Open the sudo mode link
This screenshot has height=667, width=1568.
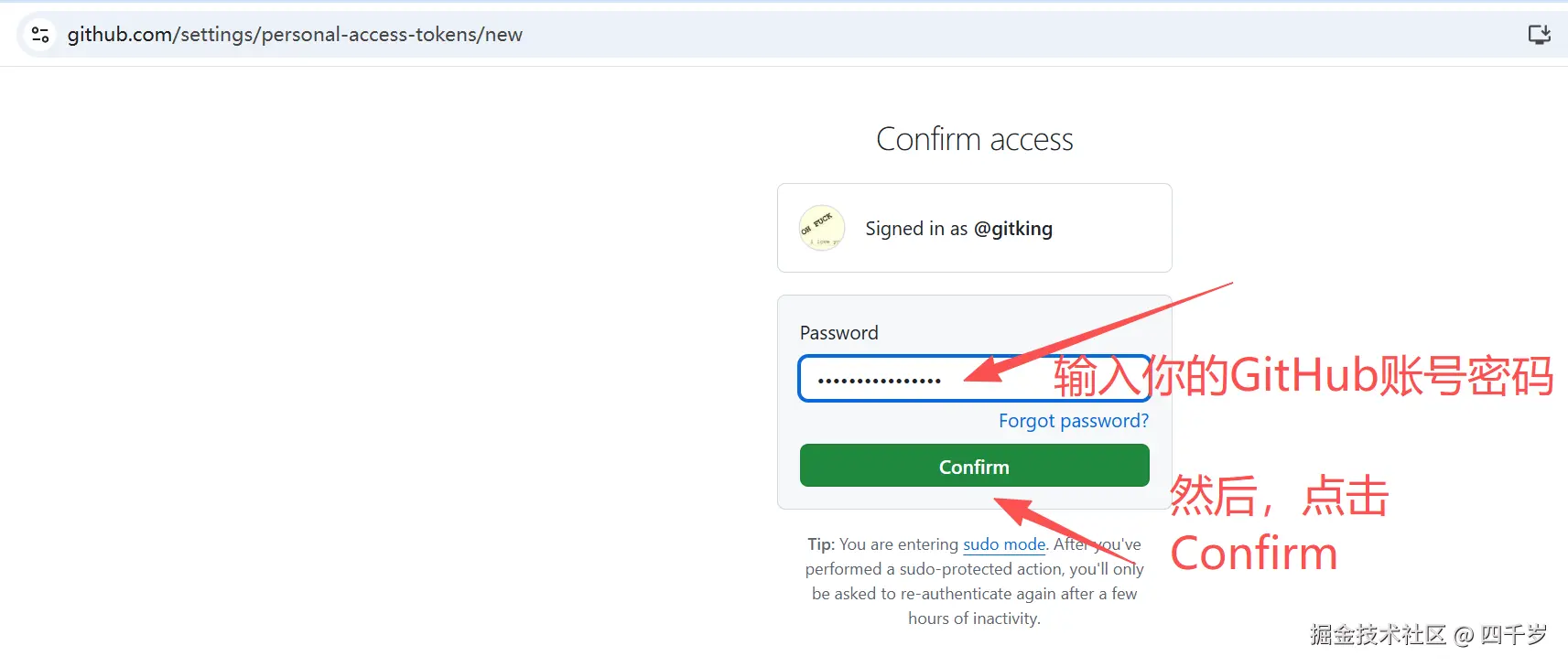click(1003, 544)
